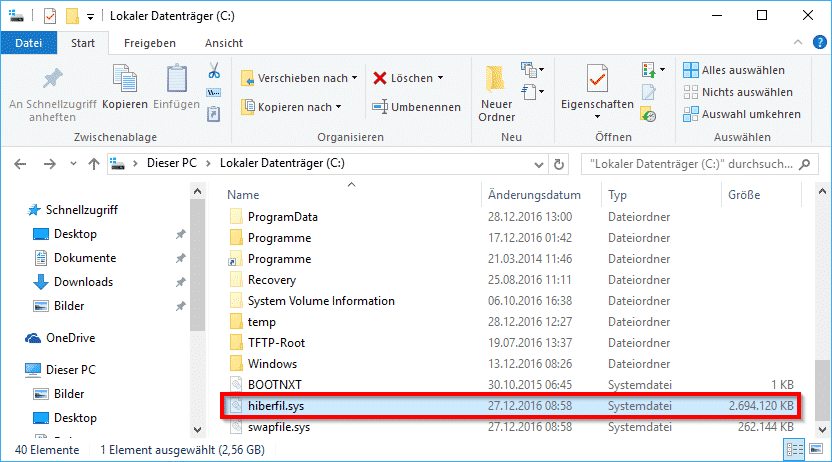This screenshot has width=832, height=462.
Task: Click Nichts auswählen
Action: coord(738,92)
